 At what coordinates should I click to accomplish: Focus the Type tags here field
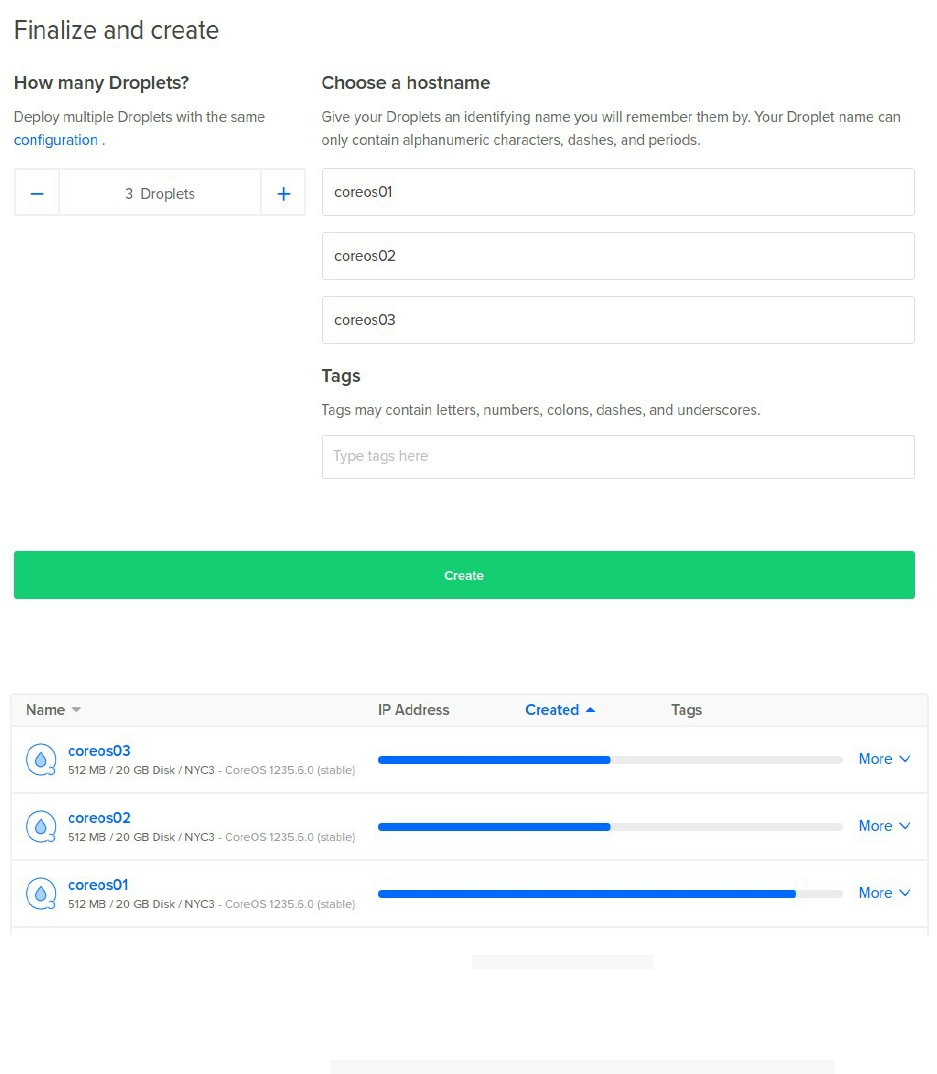618,457
